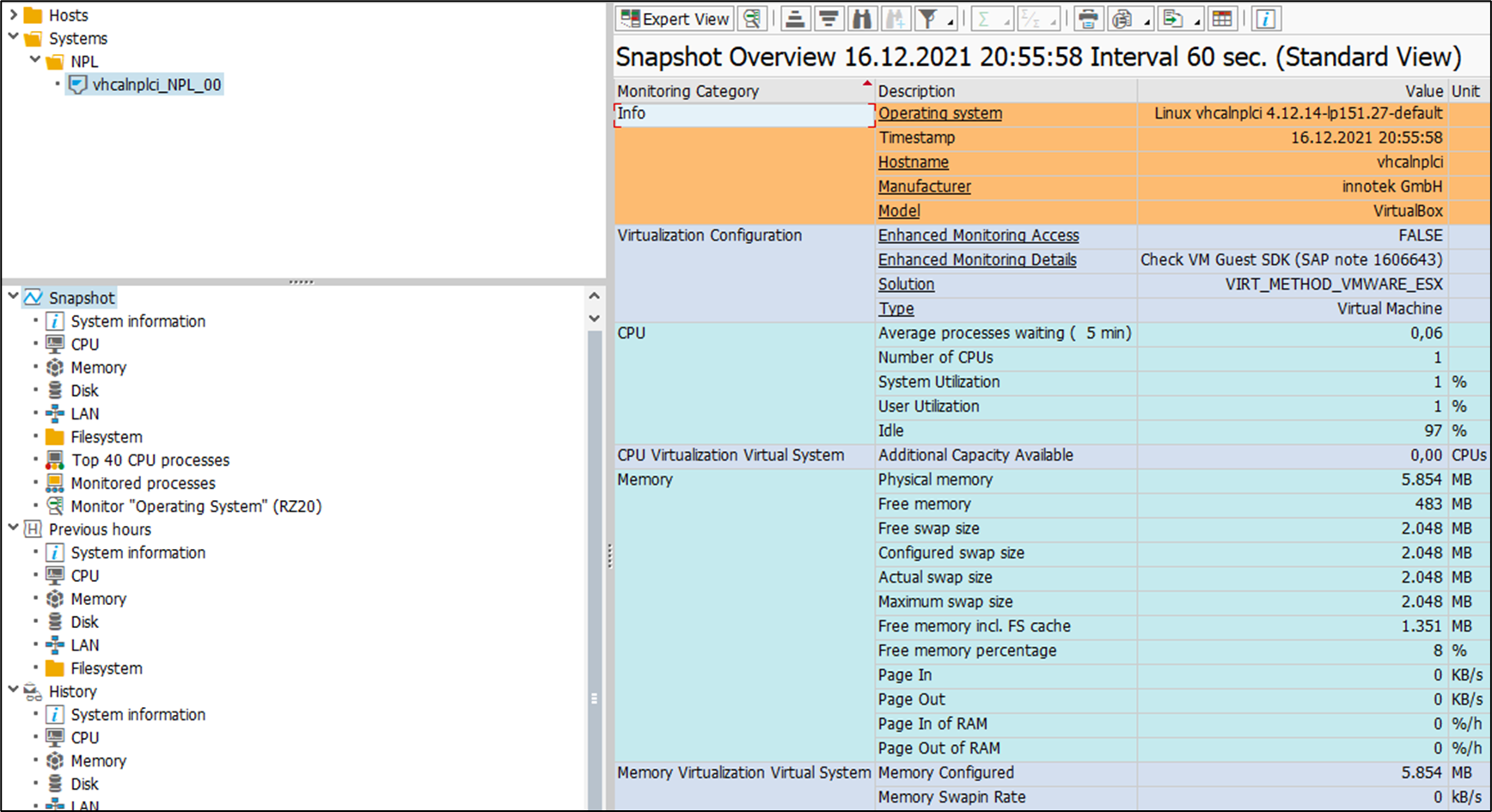Sort the table in descending order
Screen dimensions: 1492x812
tap(829, 18)
